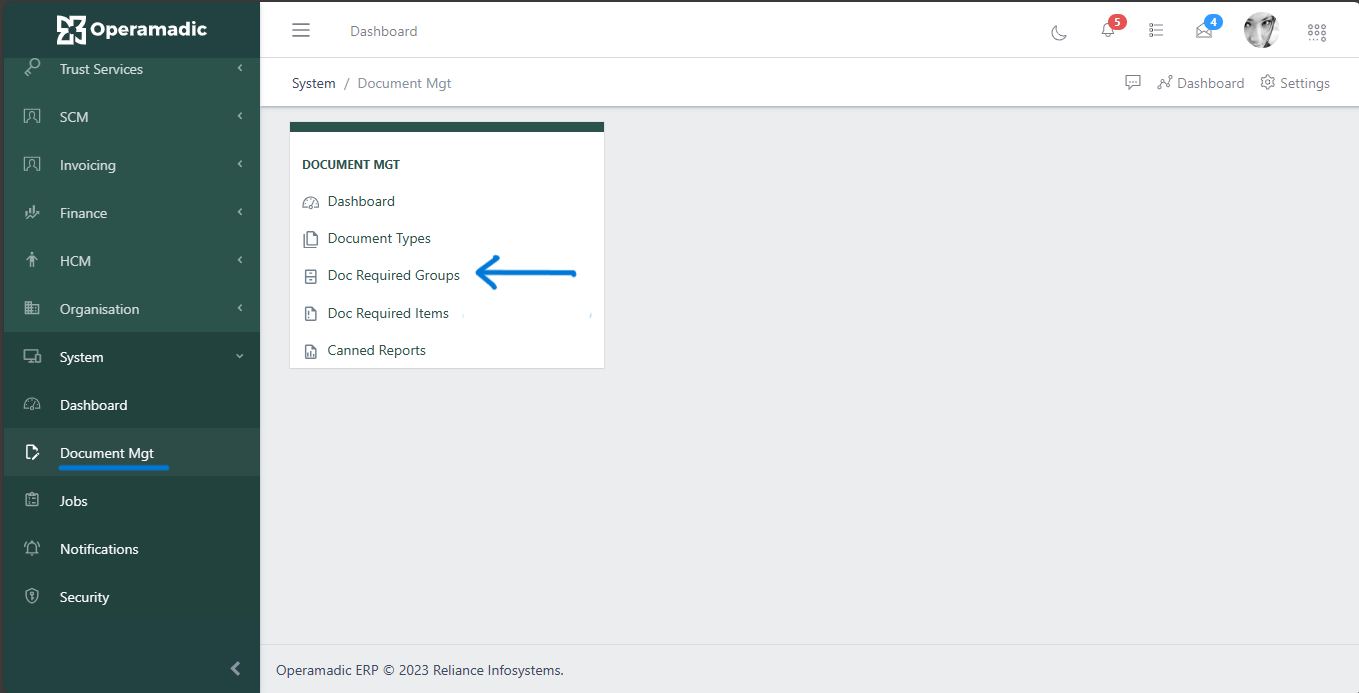Image resolution: width=1359 pixels, height=693 pixels.
Task: Expand the Trust Services chevron
Action: point(240,68)
